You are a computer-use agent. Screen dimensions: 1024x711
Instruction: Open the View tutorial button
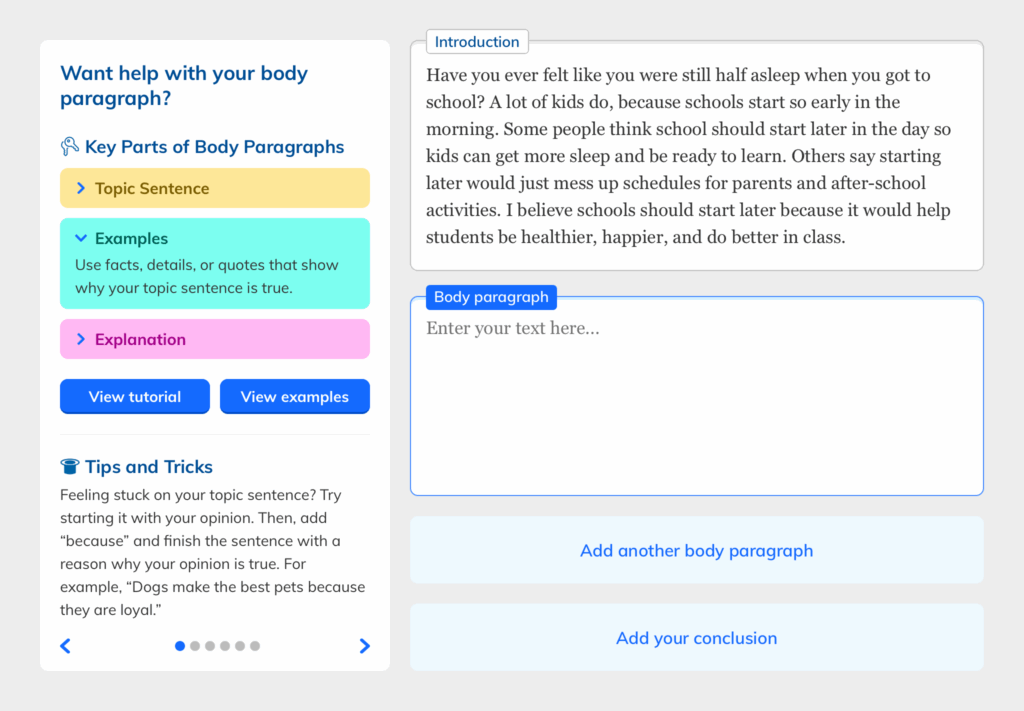pos(135,396)
